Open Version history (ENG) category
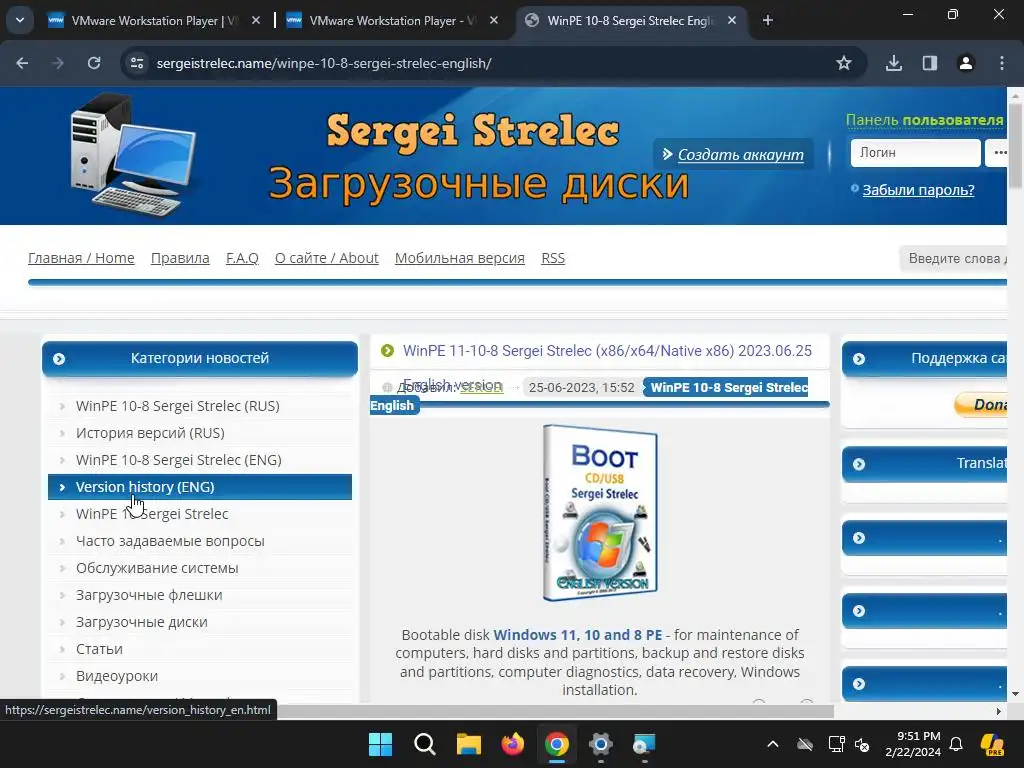The height and width of the screenshot is (768, 1024). pos(200,487)
